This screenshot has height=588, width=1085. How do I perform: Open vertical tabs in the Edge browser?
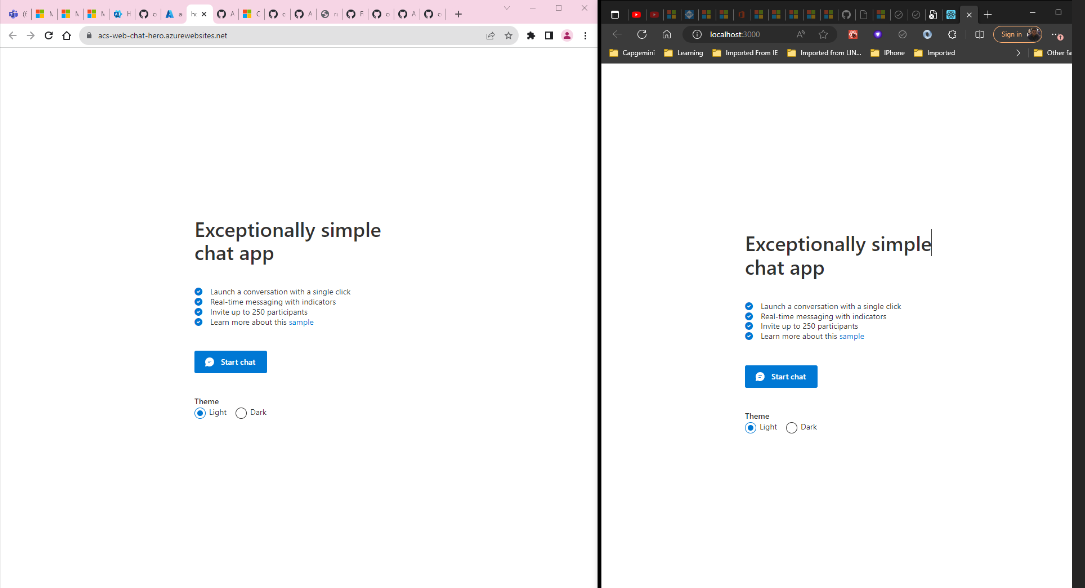coord(614,14)
